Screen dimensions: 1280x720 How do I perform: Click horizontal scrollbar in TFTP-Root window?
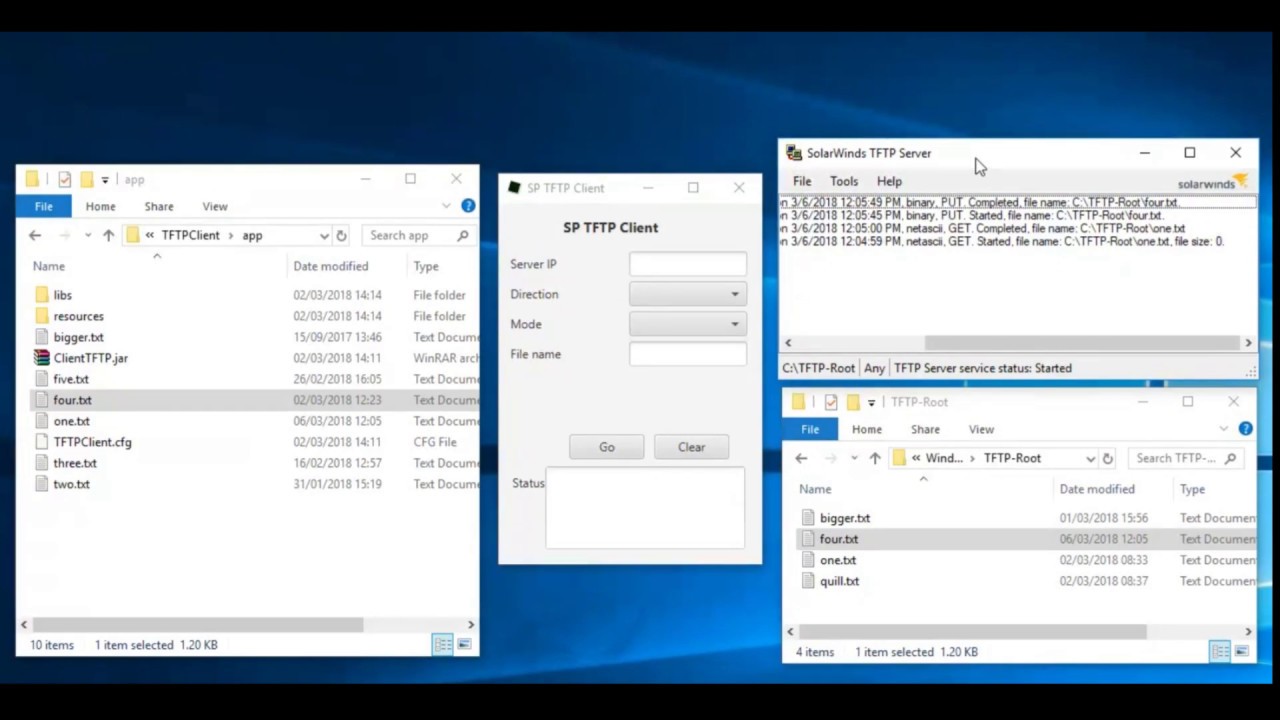[x=972, y=631]
